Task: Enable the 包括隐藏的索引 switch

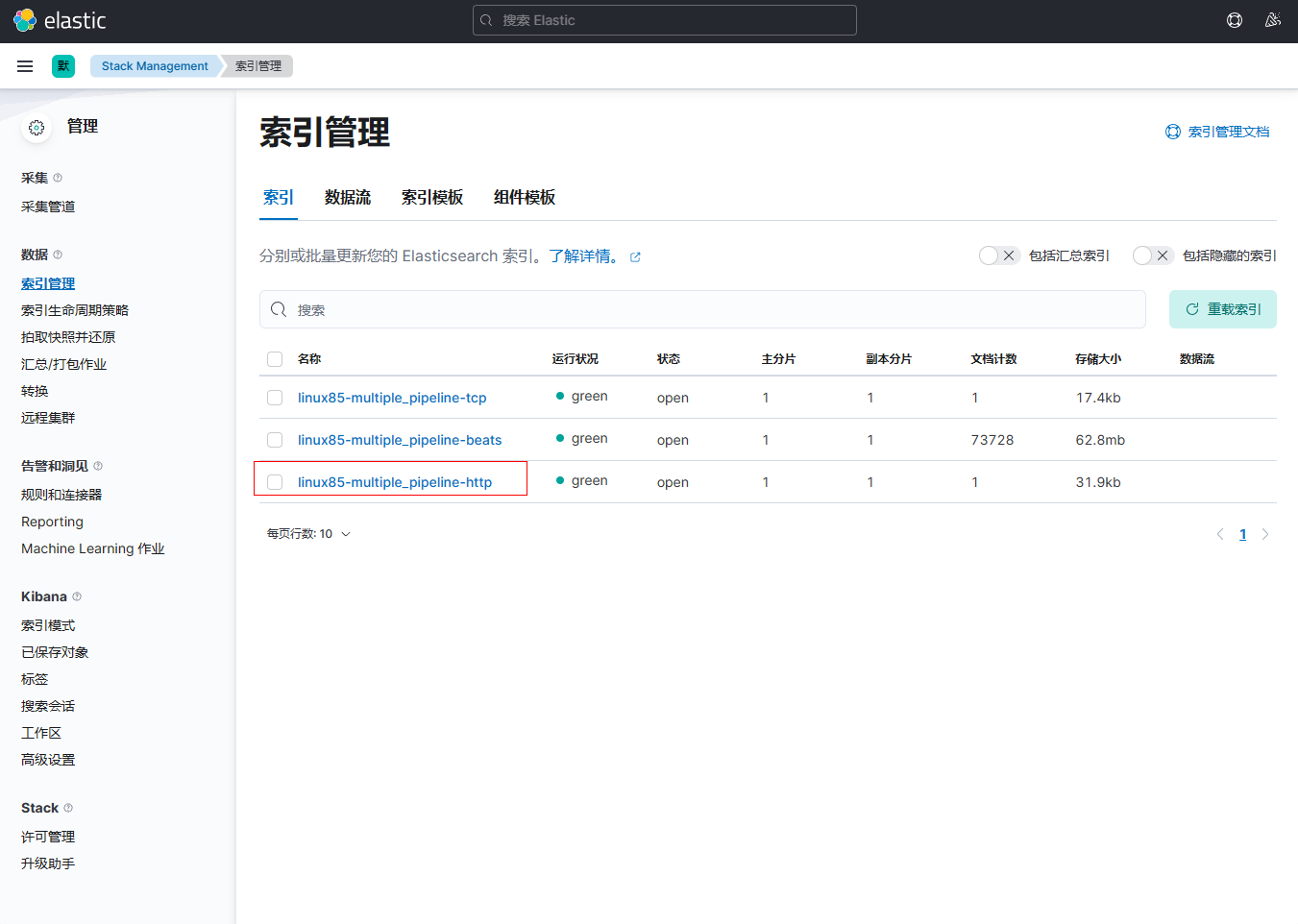Action: (x=1152, y=255)
